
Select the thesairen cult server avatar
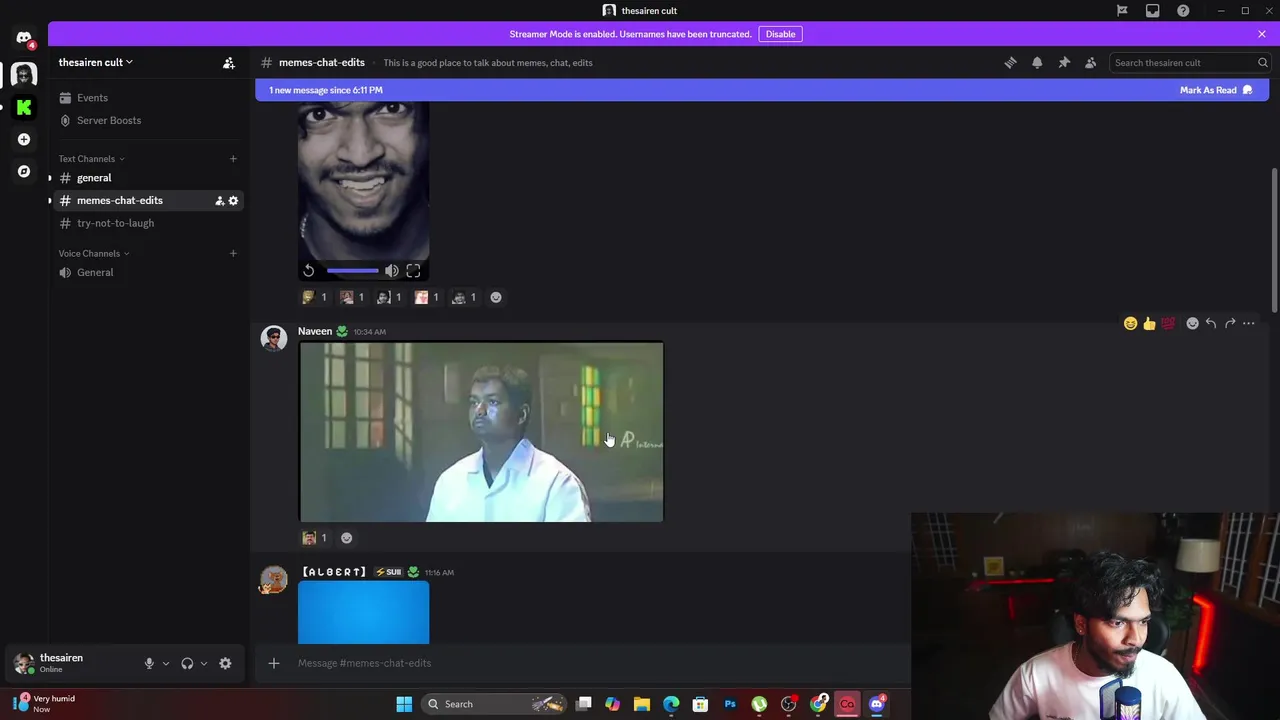pos(24,74)
